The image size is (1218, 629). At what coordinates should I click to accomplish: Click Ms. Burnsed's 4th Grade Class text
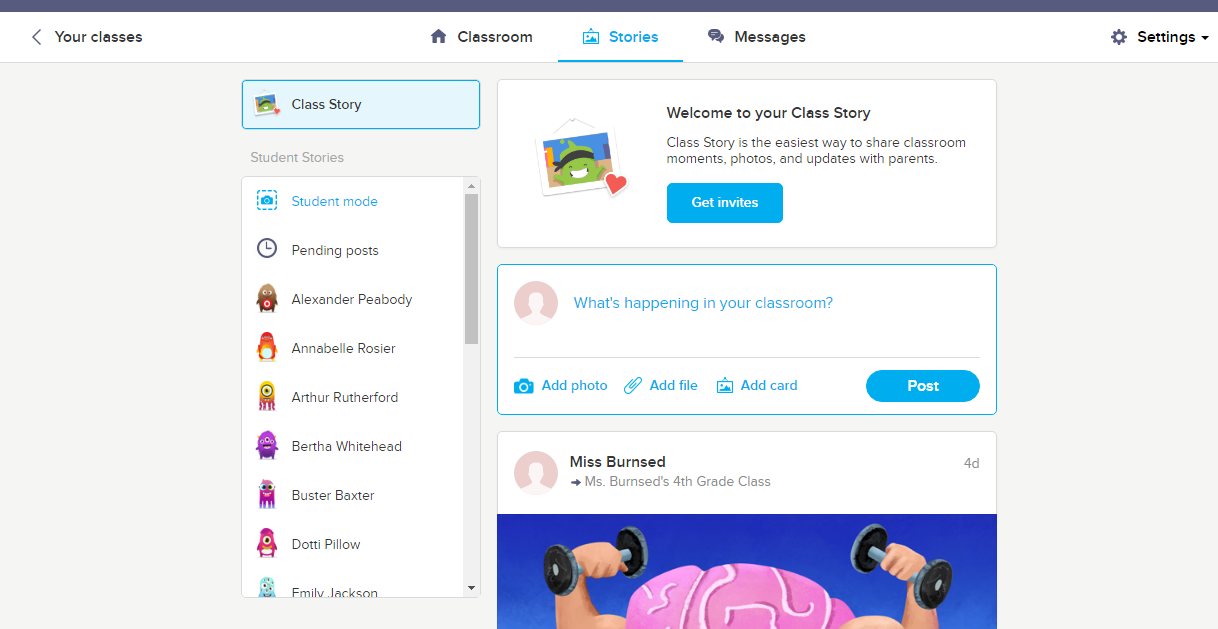point(678,482)
